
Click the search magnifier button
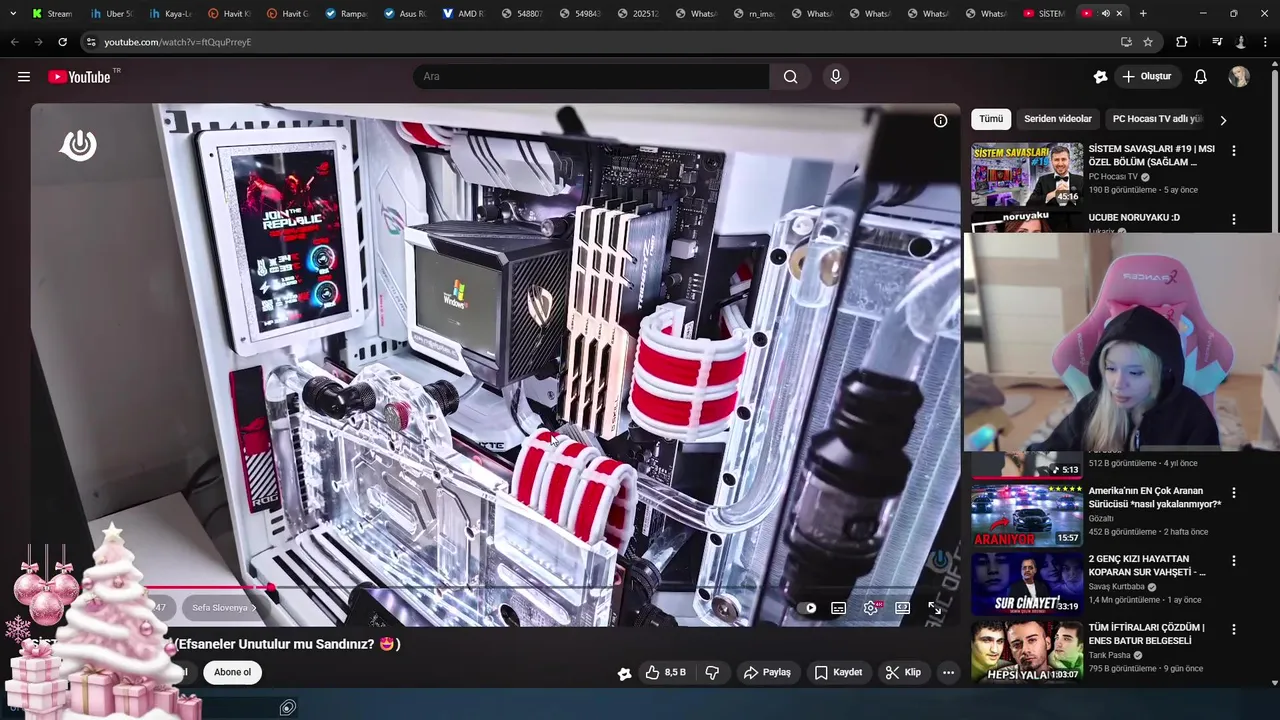pos(791,77)
